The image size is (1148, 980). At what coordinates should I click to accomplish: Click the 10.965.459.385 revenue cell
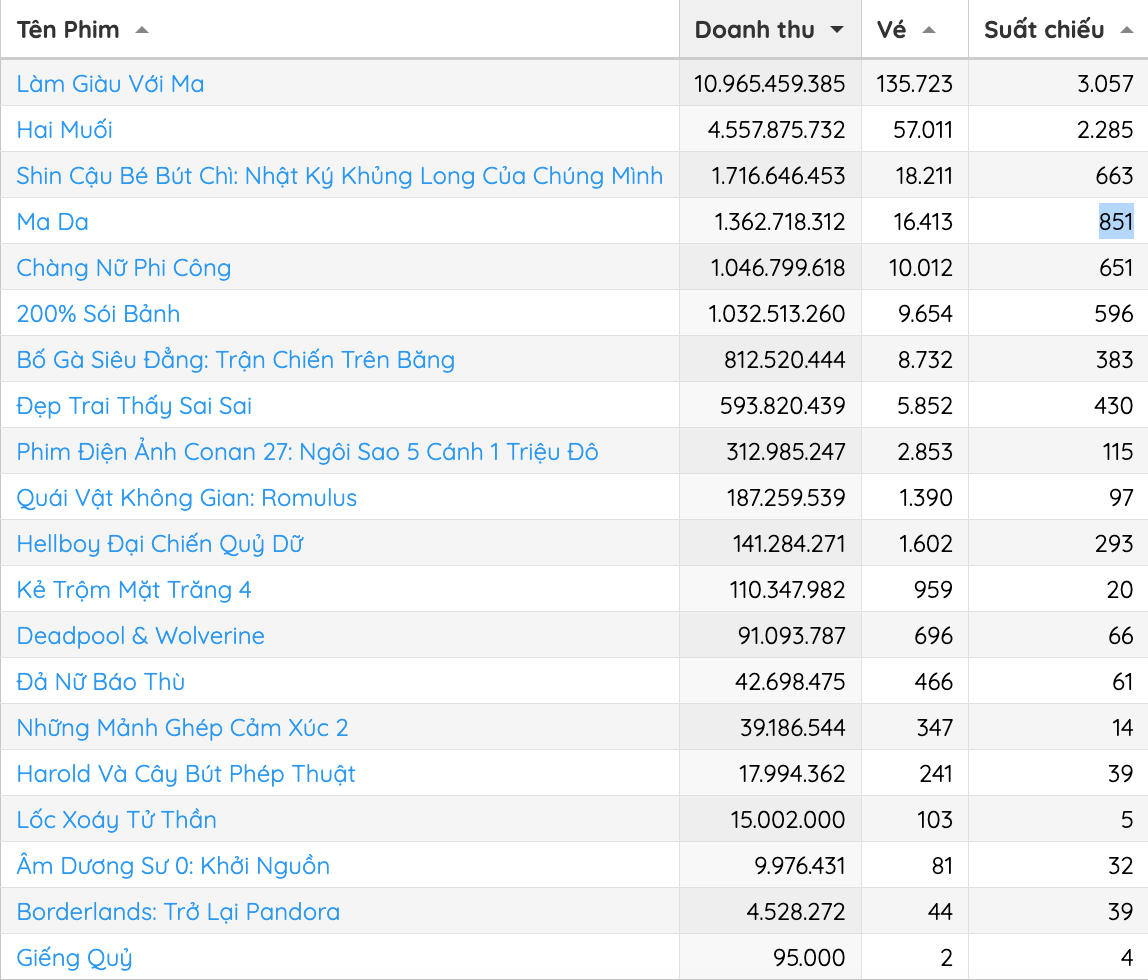coord(770,84)
